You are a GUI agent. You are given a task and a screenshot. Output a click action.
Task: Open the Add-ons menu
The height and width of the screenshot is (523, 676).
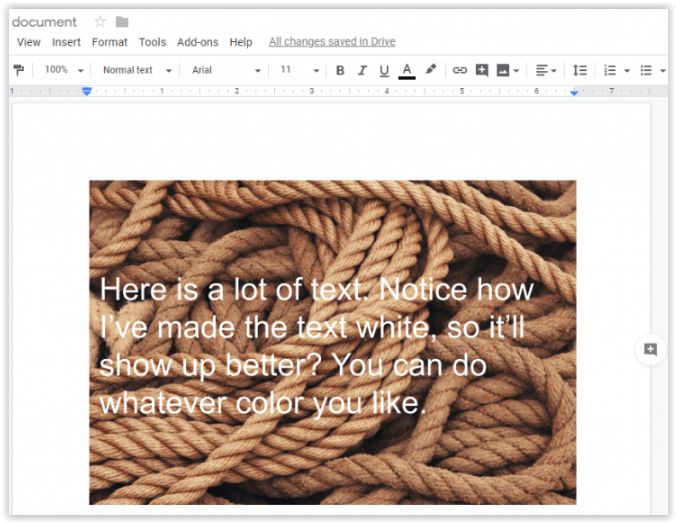coord(197,42)
